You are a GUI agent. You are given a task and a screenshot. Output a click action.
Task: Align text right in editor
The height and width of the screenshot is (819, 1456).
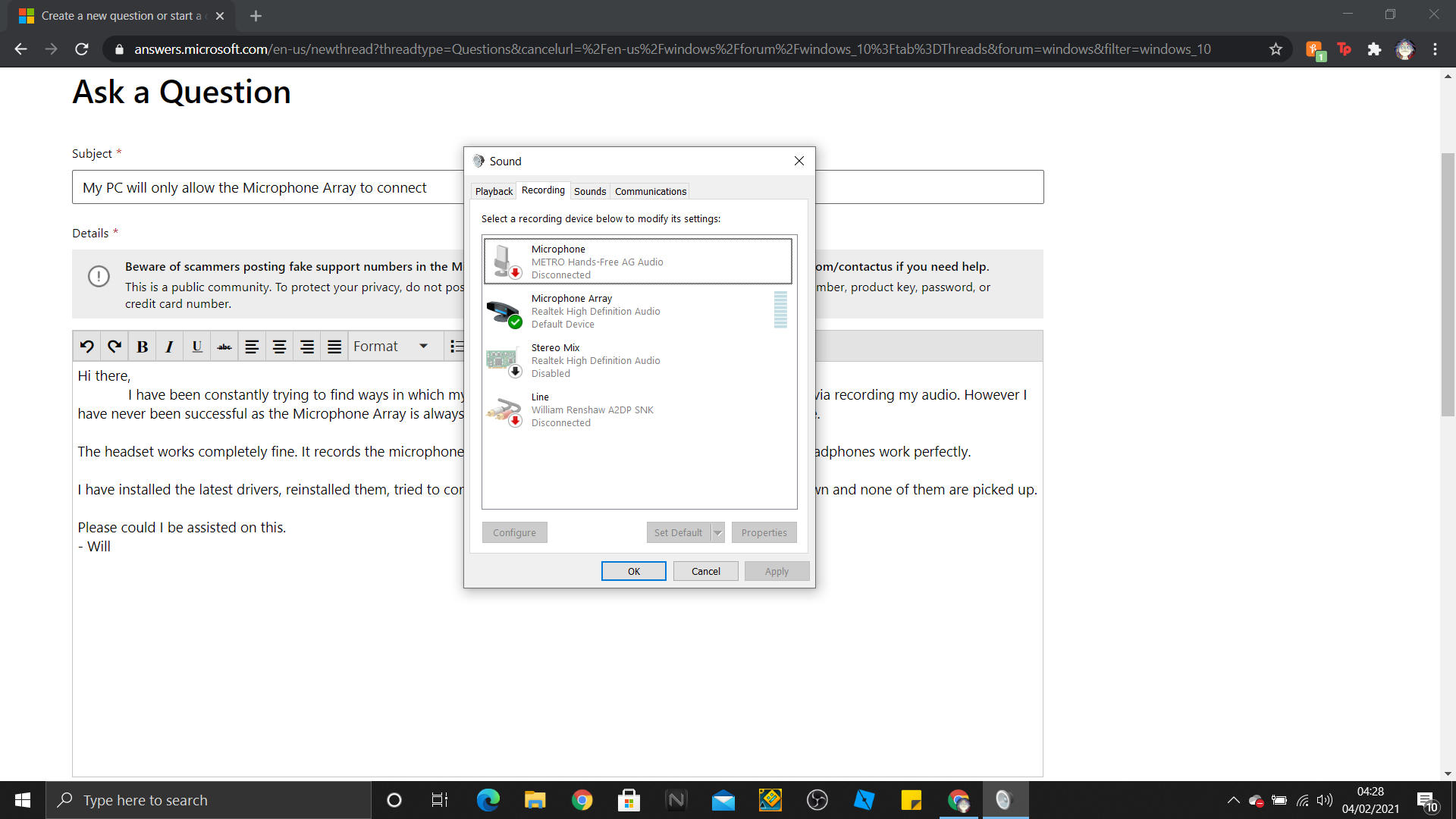[307, 347]
